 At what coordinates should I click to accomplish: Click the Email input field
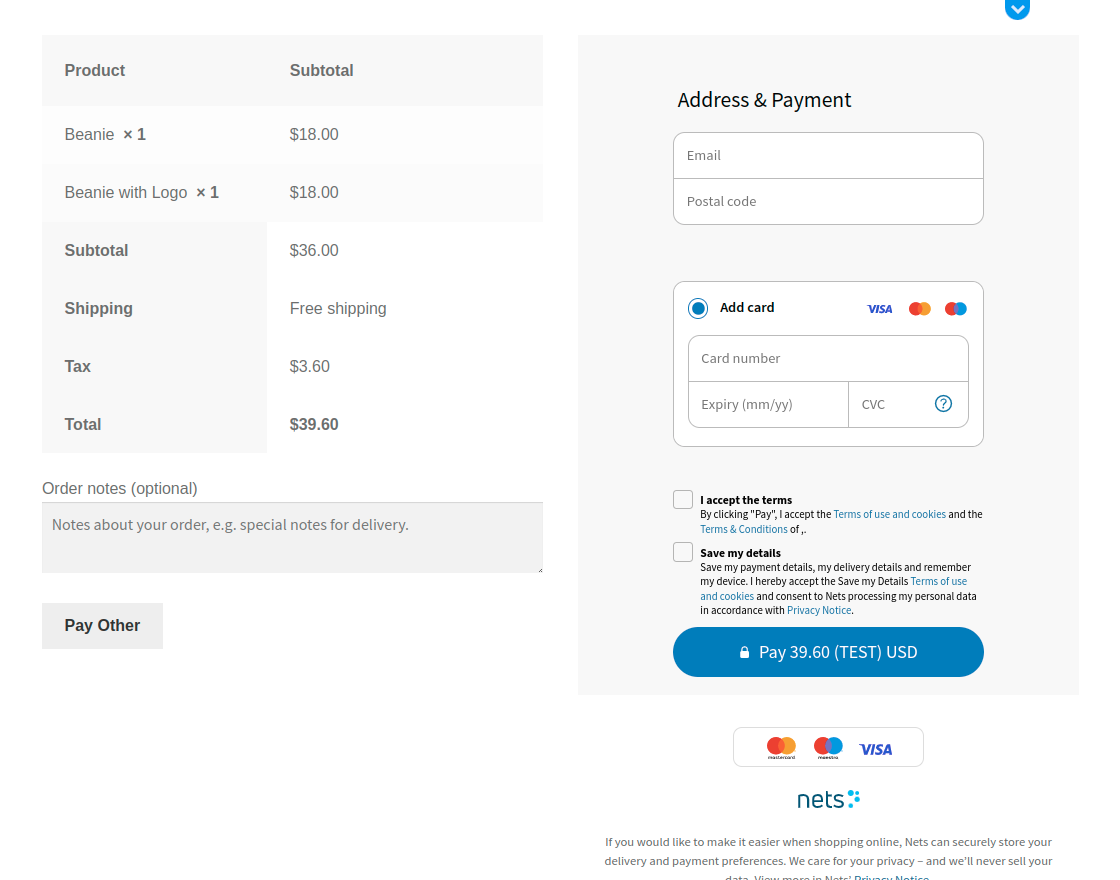(828, 155)
